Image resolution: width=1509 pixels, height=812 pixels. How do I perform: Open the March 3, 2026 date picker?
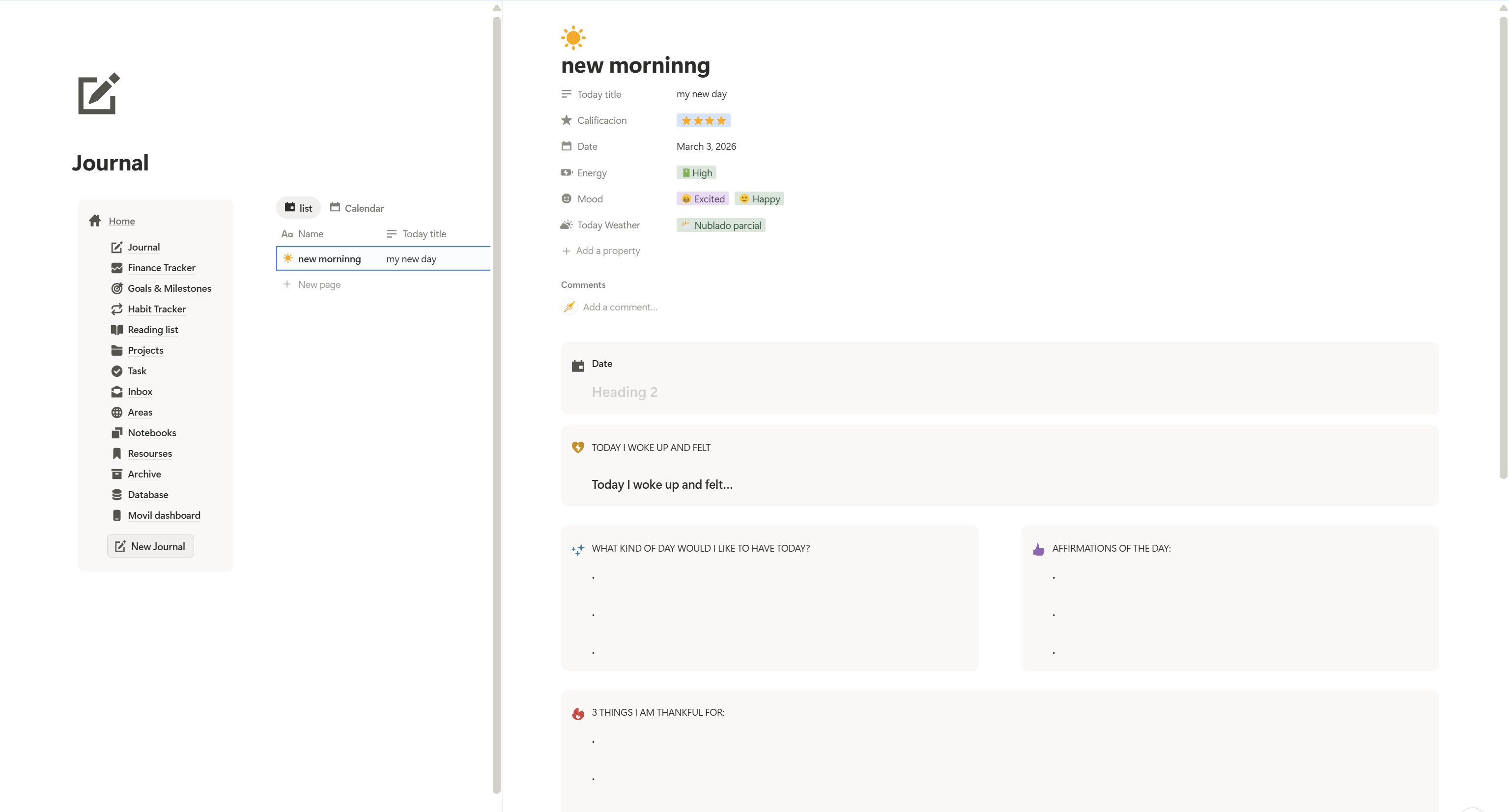(706, 146)
